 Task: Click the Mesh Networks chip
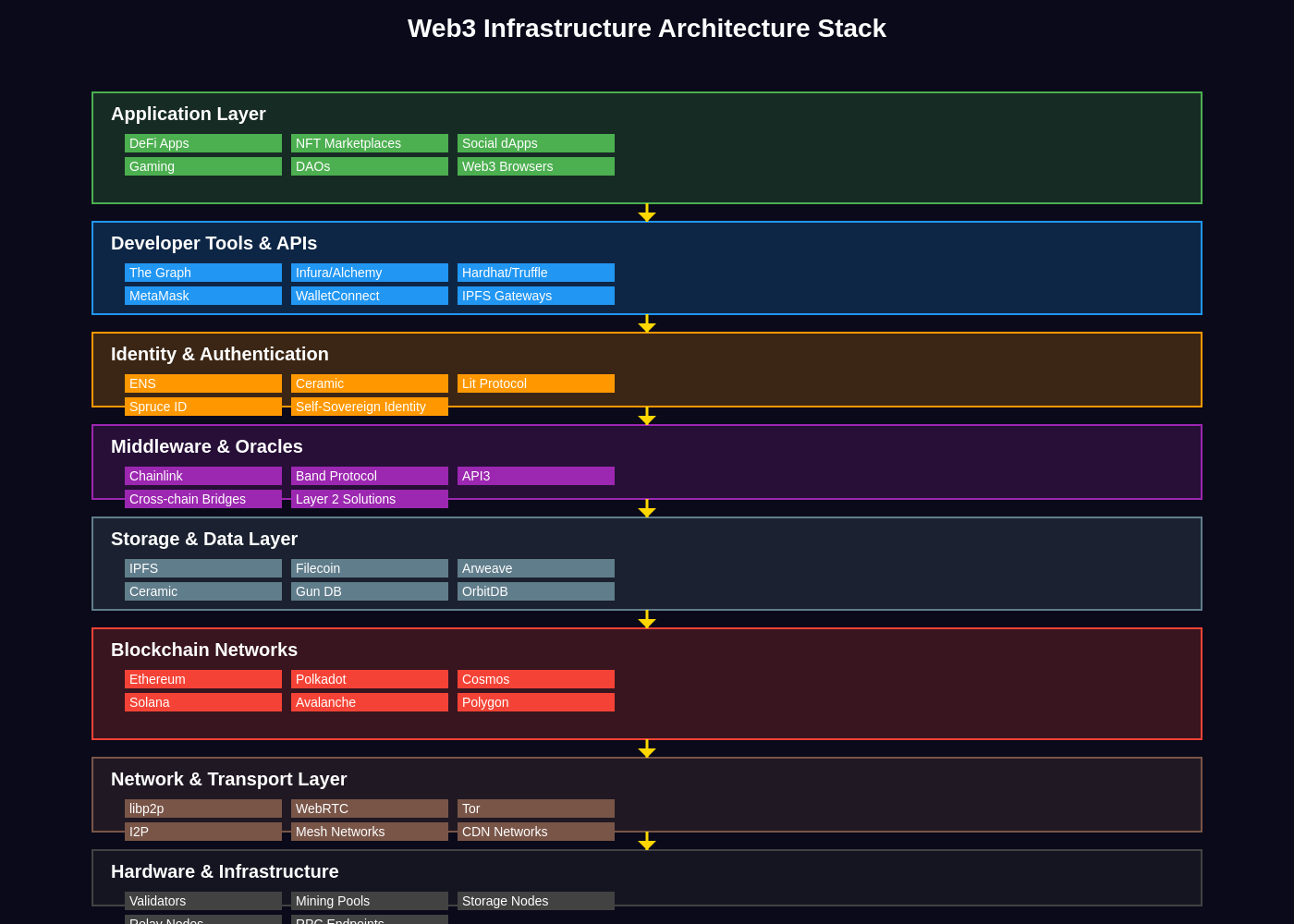click(370, 832)
